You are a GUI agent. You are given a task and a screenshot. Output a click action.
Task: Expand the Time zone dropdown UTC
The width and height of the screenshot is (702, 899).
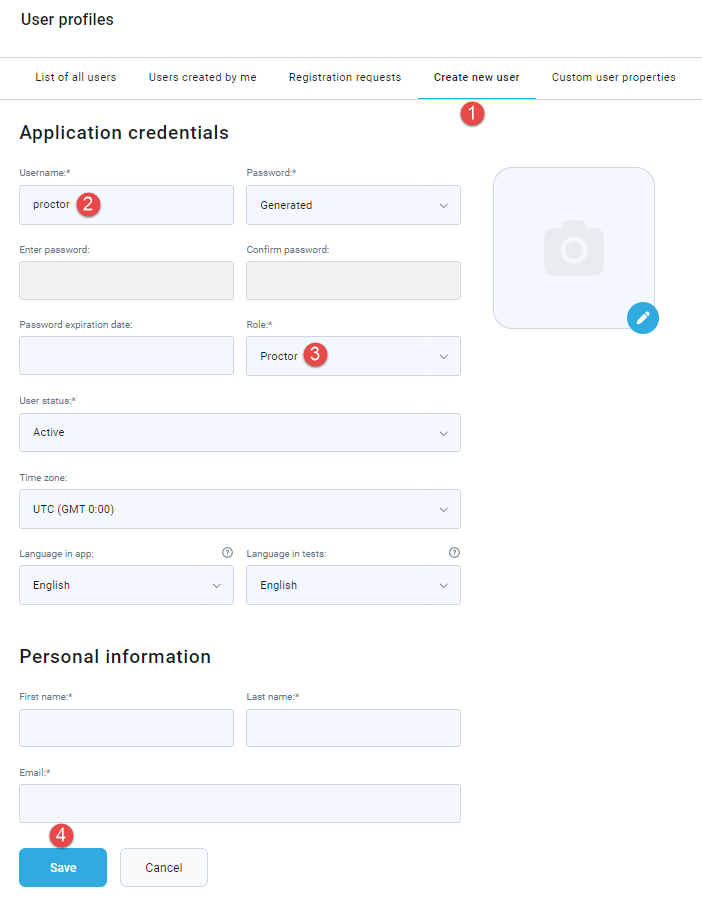tap(240, 509)
